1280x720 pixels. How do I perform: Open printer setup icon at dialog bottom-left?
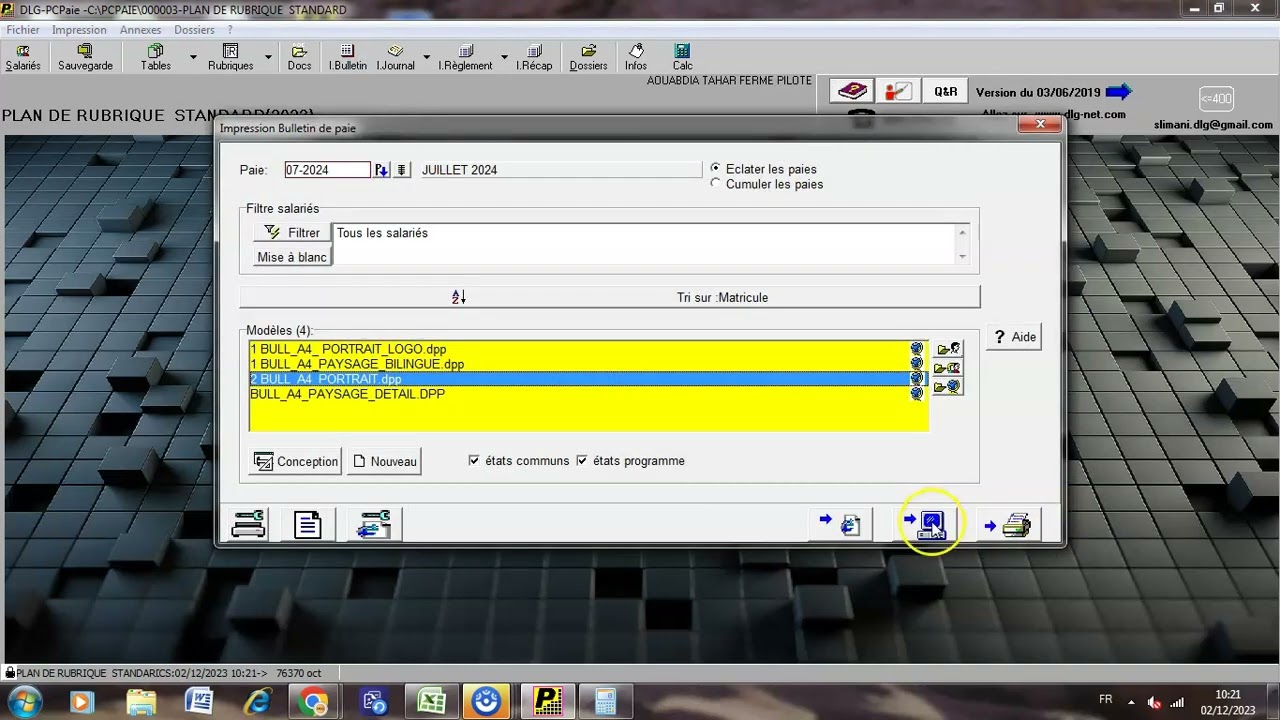(249, 524)
